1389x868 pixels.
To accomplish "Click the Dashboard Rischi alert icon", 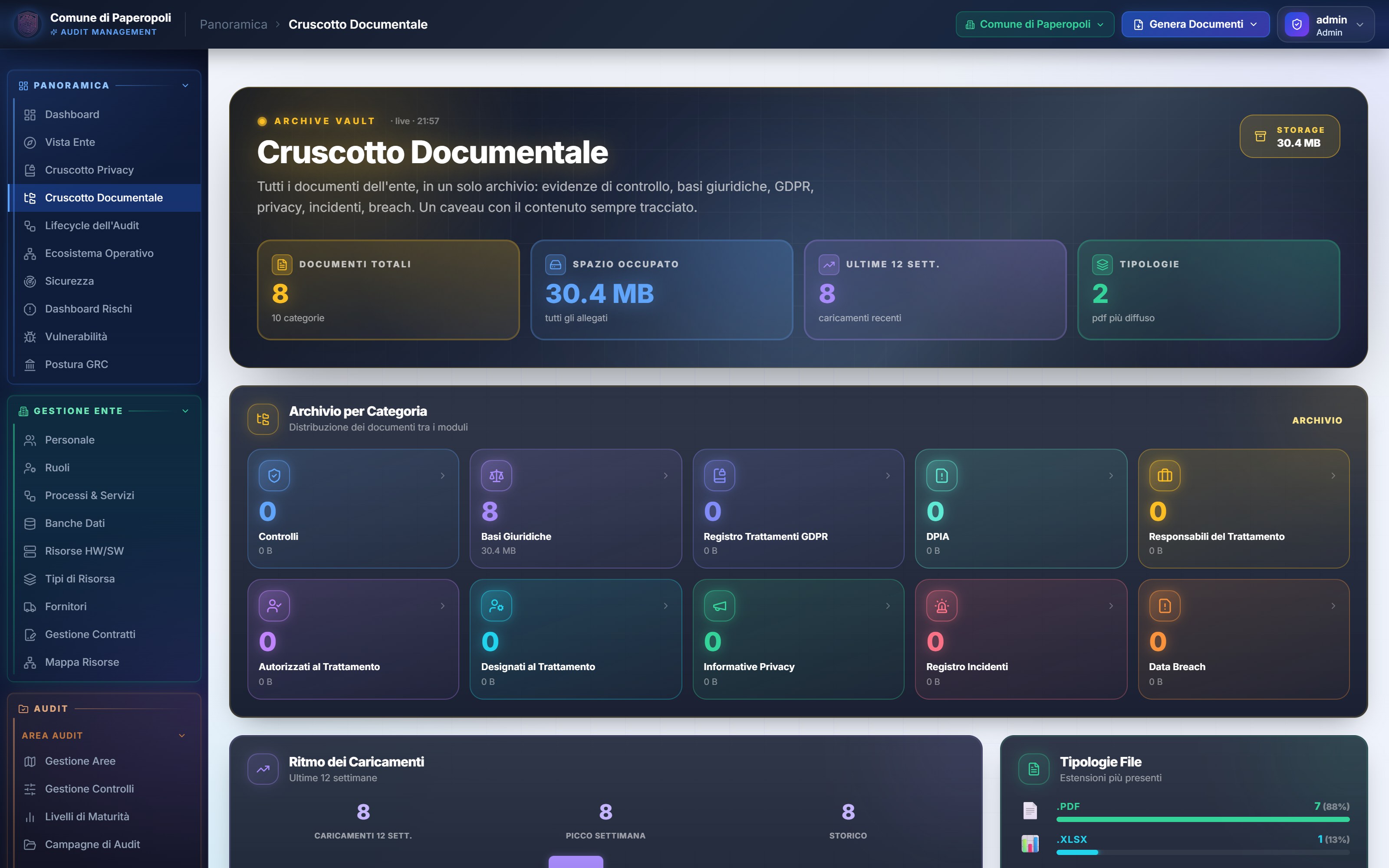I will click(x=30, y=309).
